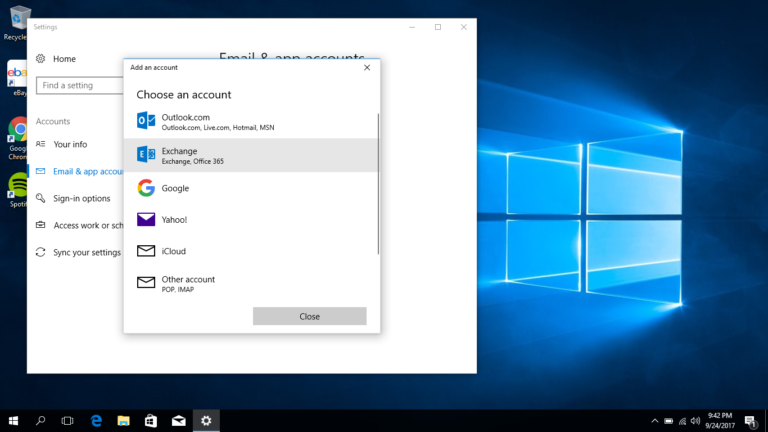This screenshot has height=432, width=768.
Task: Pick the Google account logo
Action: pyautogui.click(x=145, y=188)
